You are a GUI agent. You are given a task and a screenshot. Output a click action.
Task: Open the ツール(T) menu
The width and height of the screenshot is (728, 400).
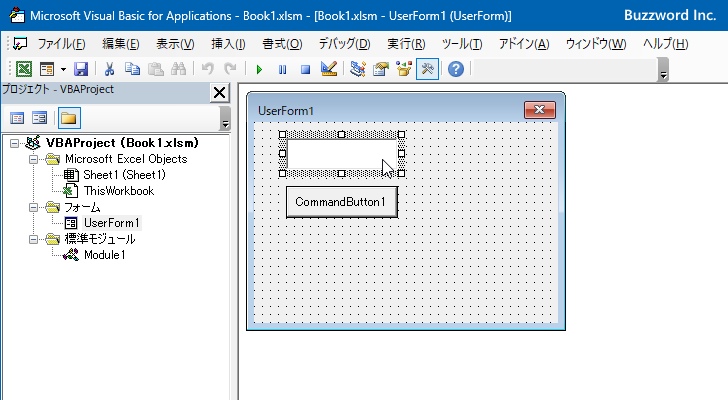point(462,44)
